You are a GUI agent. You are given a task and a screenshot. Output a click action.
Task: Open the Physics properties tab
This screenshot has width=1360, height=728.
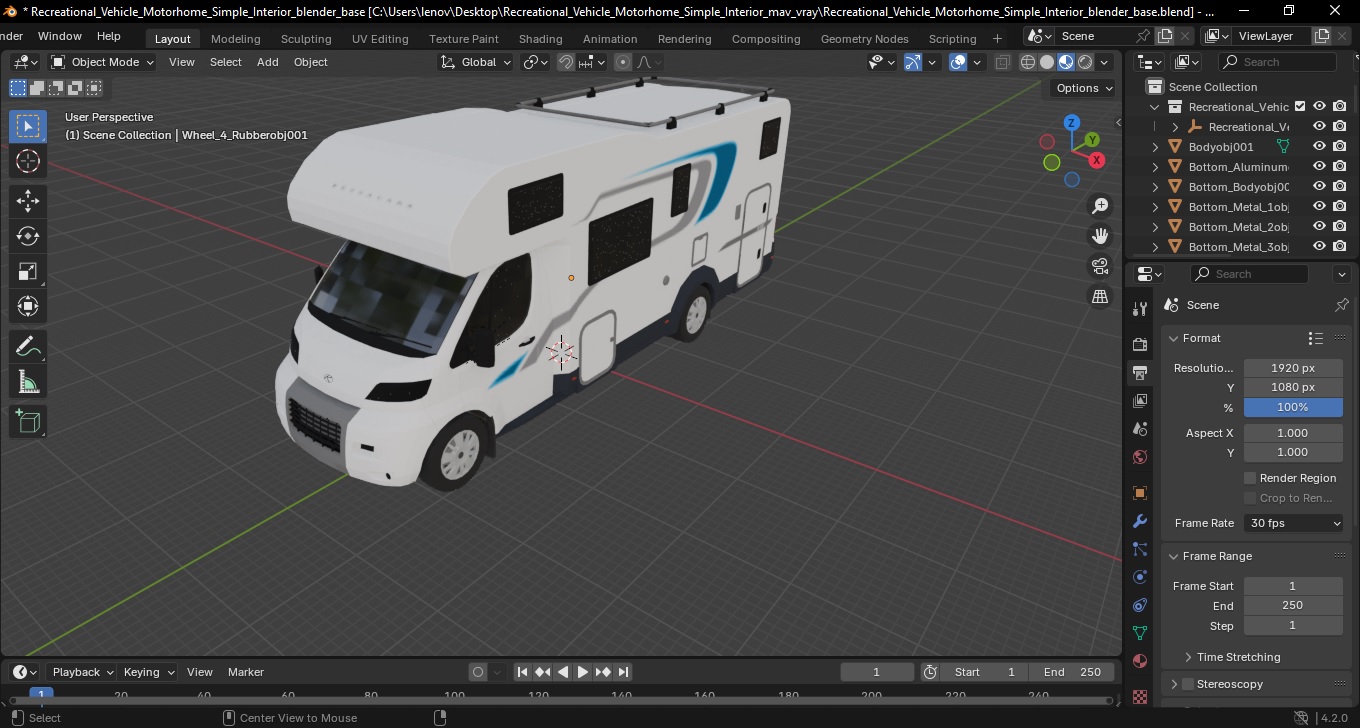click(1140, 577)
